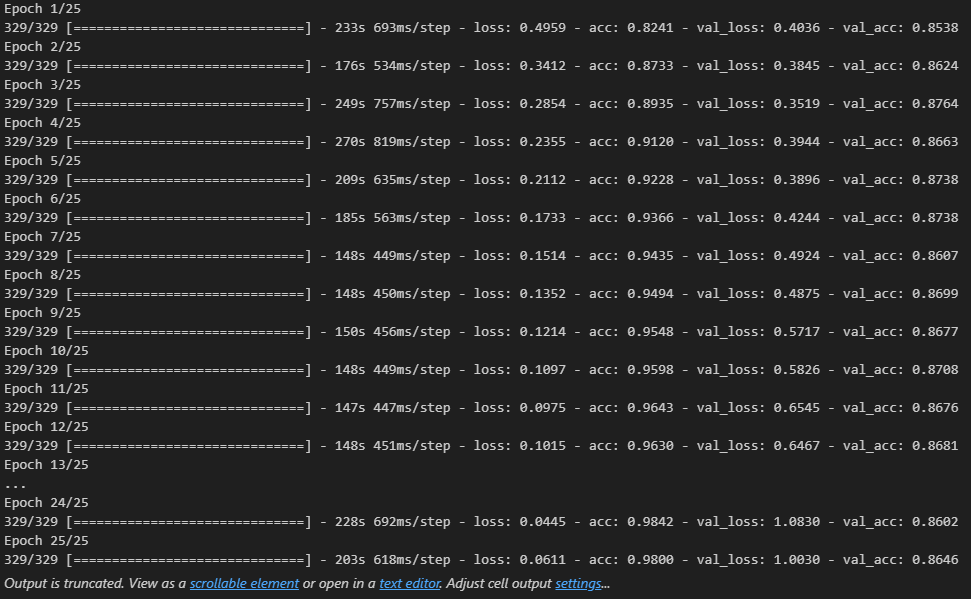971x599 pixels.
Task: Click the val_loss value 0.6467
Action: click(x=796, y=445)
